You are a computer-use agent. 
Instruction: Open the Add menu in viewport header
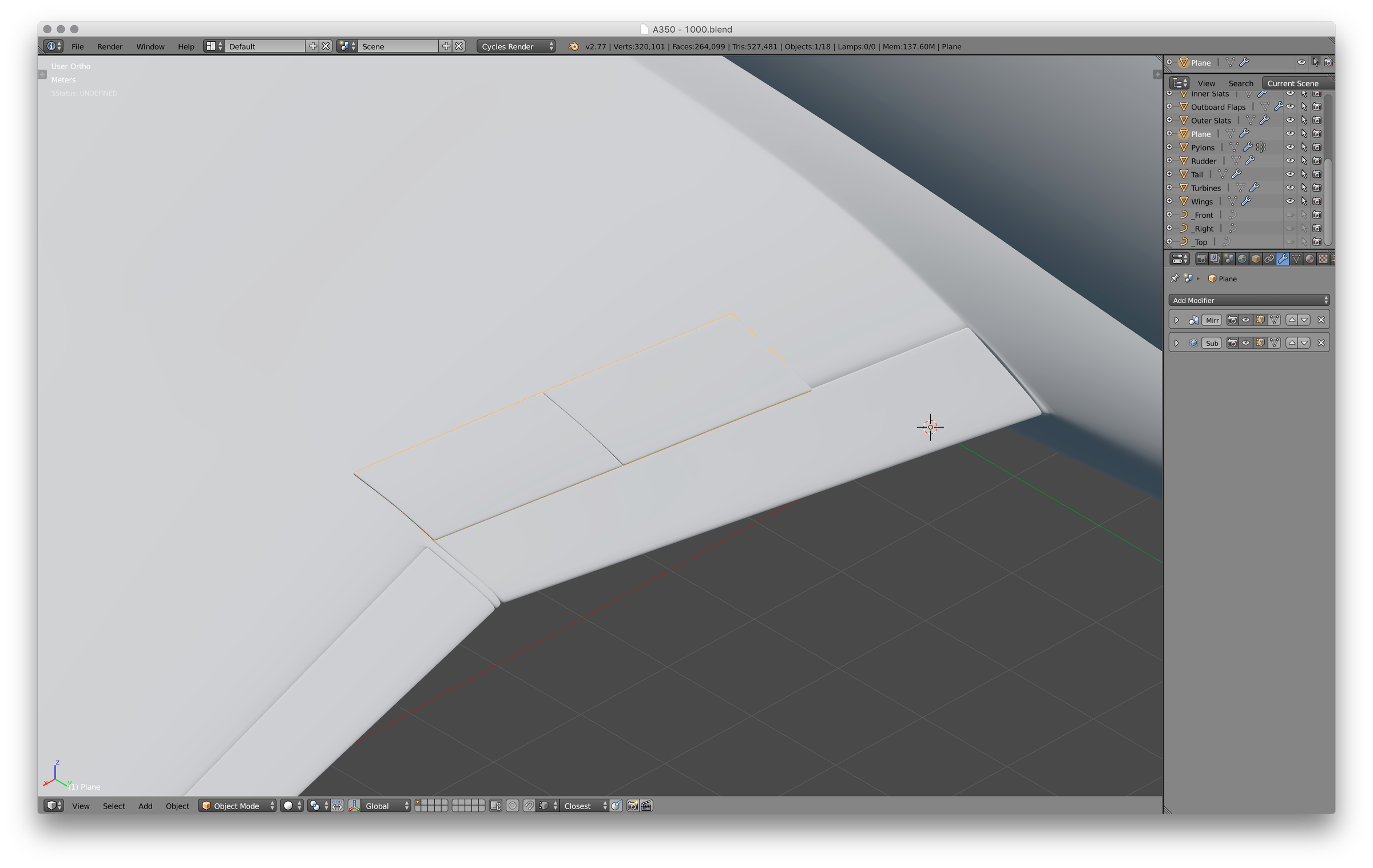click(145, 806)
